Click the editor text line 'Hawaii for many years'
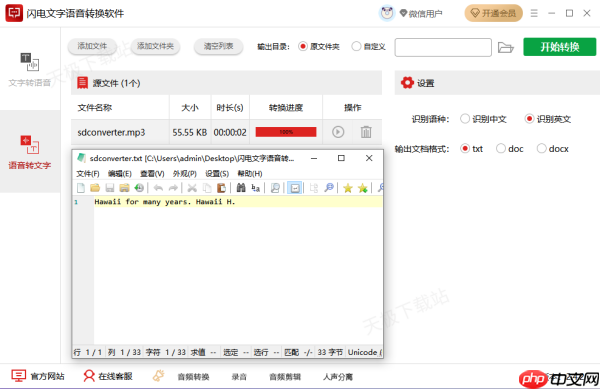 point(165,202)
